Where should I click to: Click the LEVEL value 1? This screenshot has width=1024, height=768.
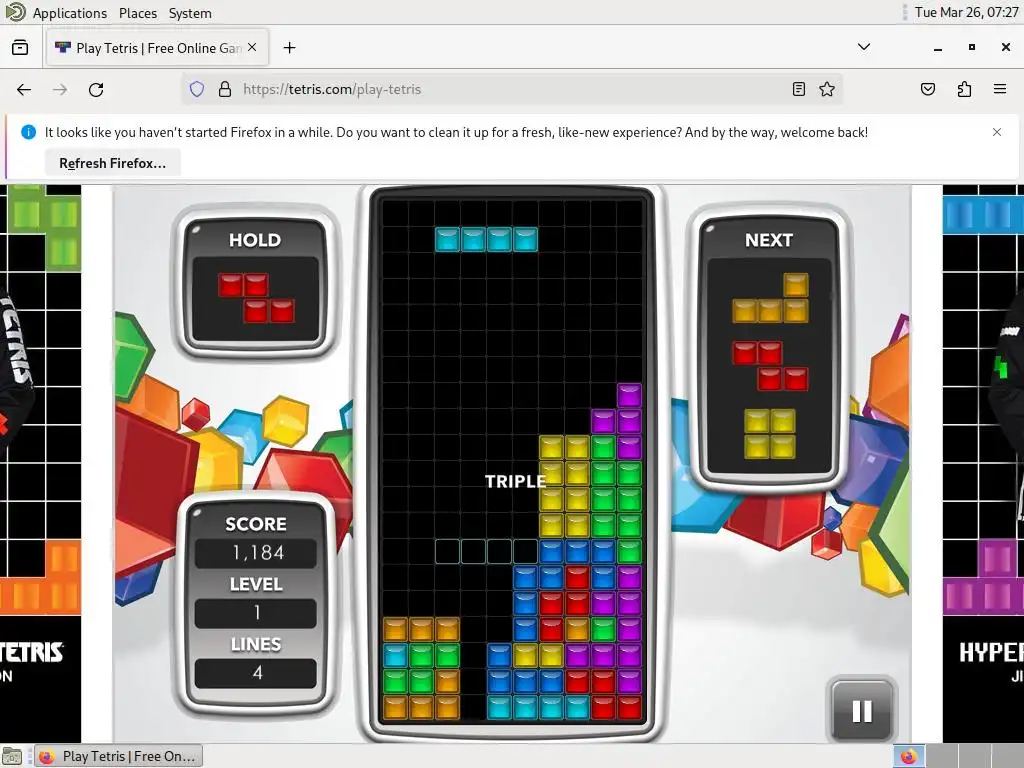pyautogui.click(x=257, y=613)
